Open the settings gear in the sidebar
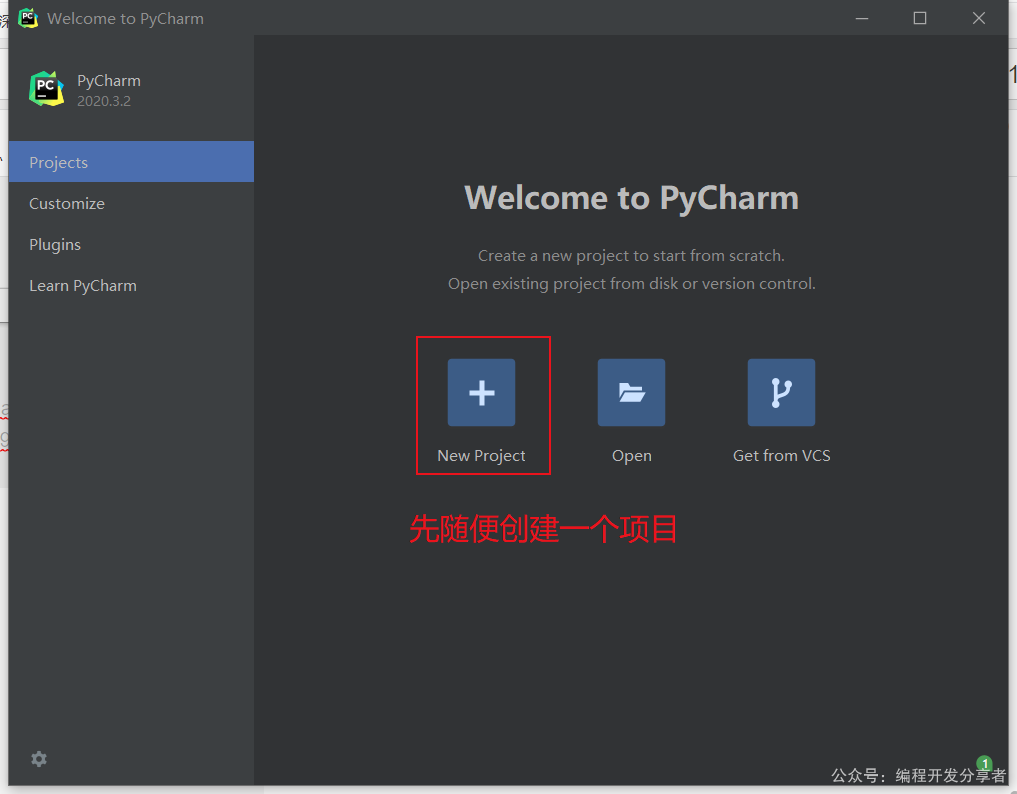This screenshot has width=1017, height=794. pos(39,759)
